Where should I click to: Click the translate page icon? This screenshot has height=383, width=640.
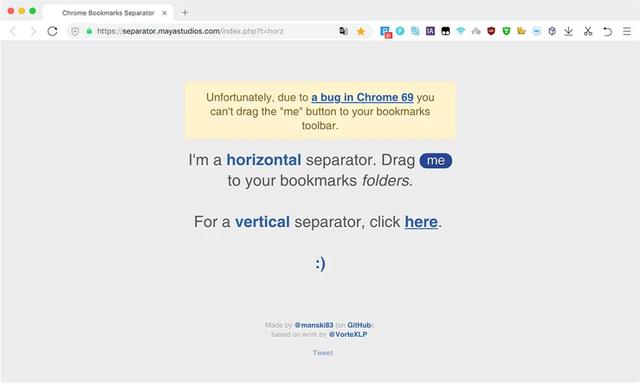(x=344, y=31)
